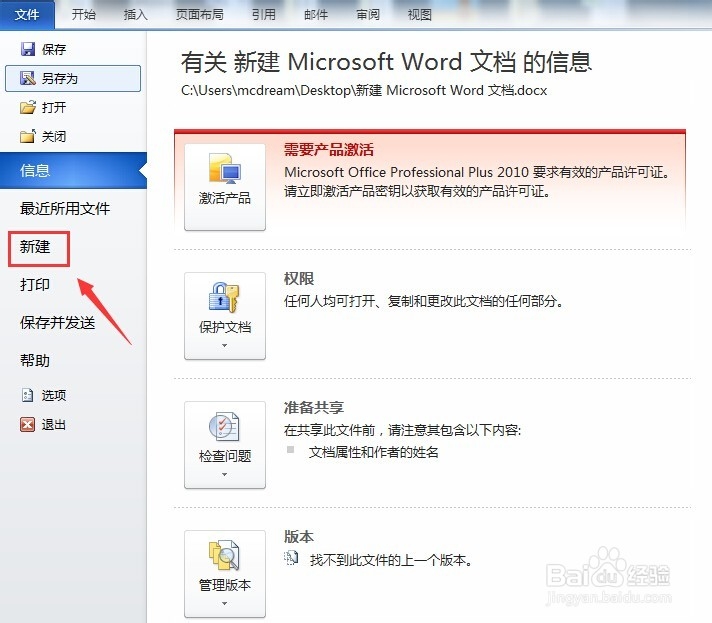712x623 pixels.
Task: Click the Save As icon
Action: coord(28,79)
